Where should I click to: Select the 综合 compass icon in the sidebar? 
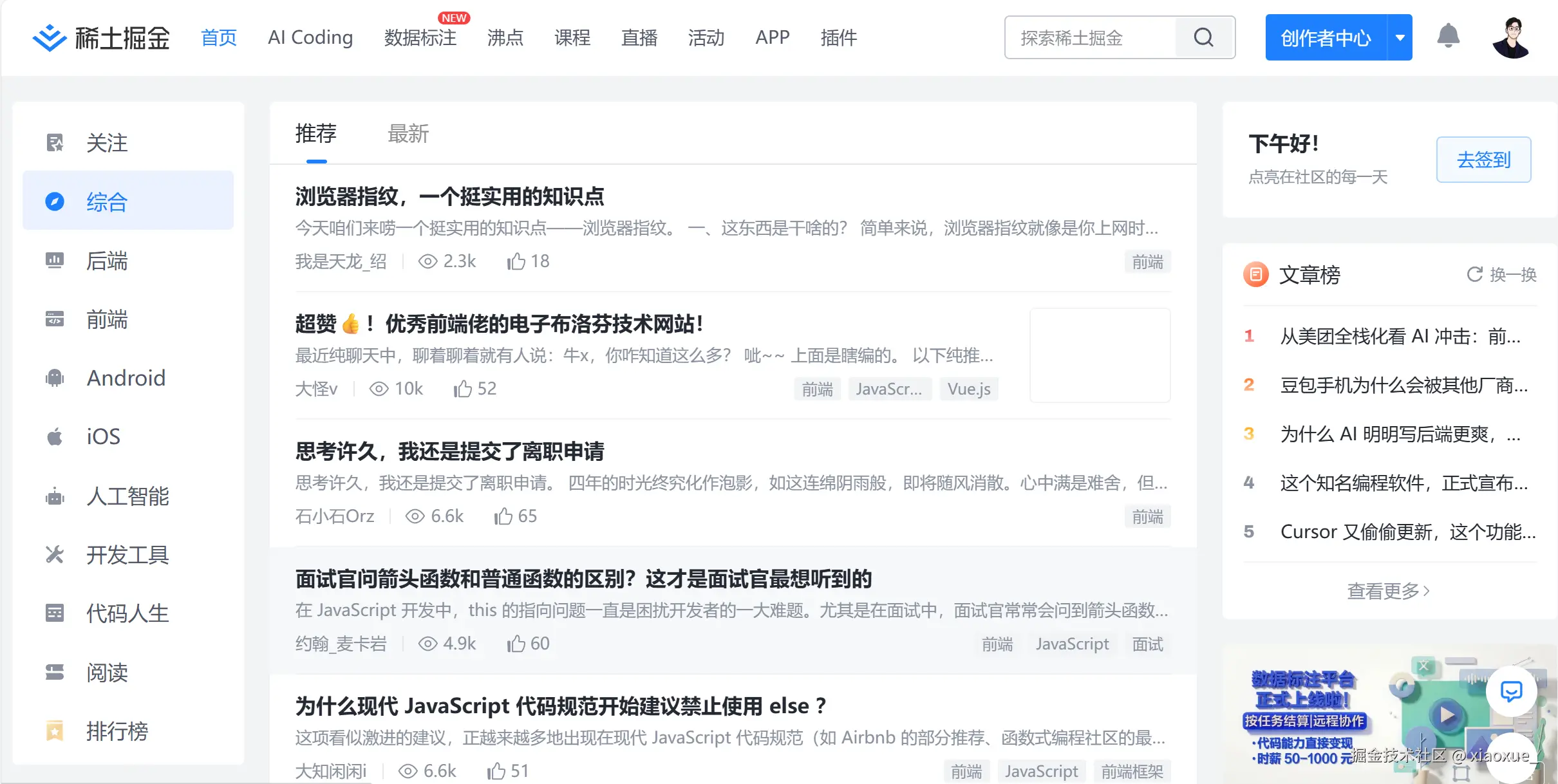(x=55, y=201)
